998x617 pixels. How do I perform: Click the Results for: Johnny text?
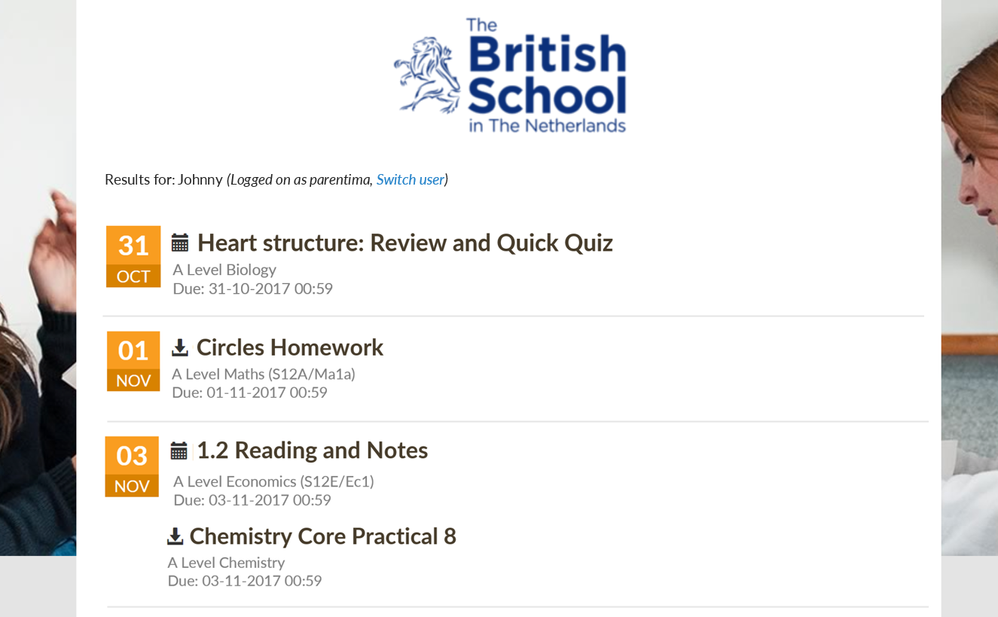click(163, 180)
